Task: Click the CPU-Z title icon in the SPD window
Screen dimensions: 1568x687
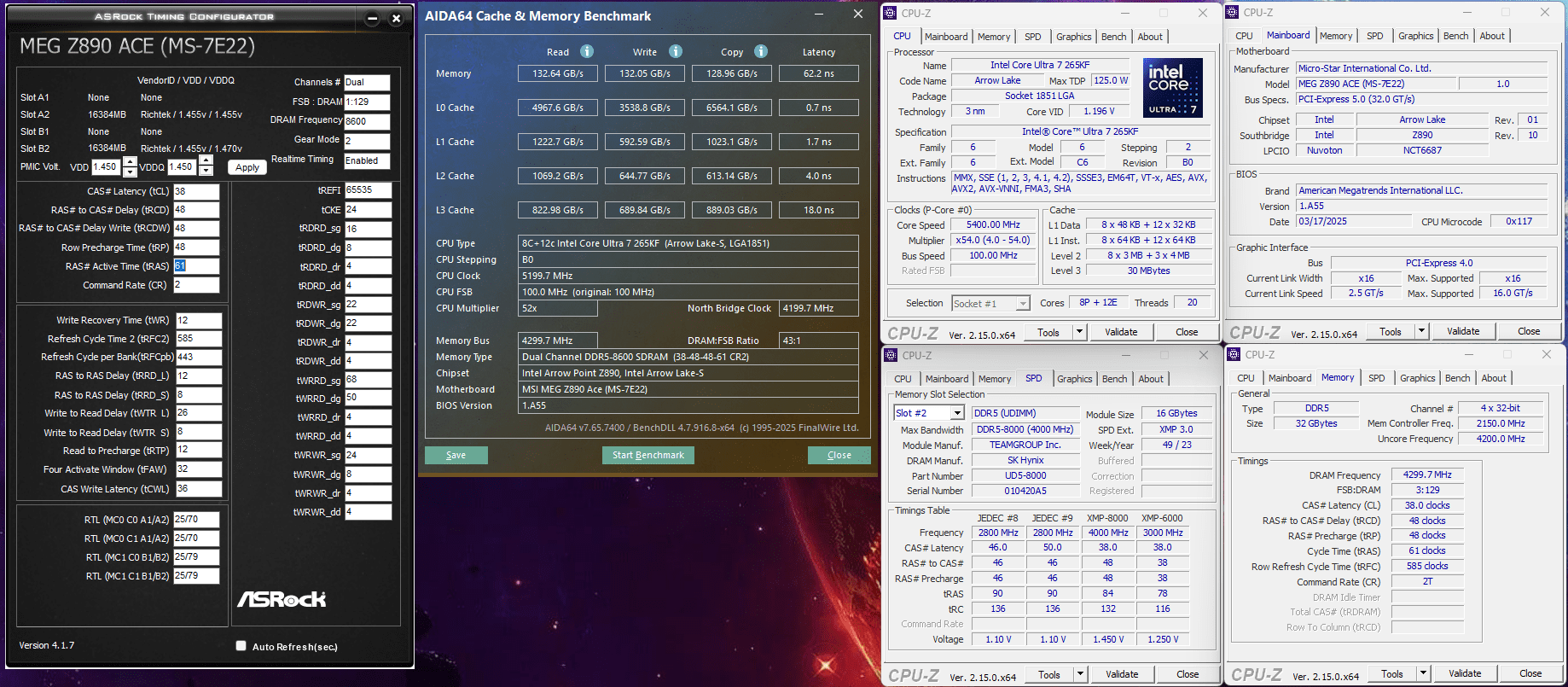Action: coord(891,355)
